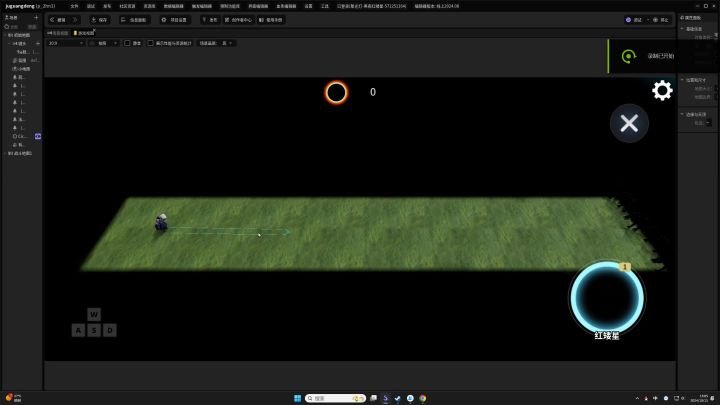Open the gear settings in game preview
Viewport: 720px width, 405px height.
pyautogui.click(x=662, y=90)
